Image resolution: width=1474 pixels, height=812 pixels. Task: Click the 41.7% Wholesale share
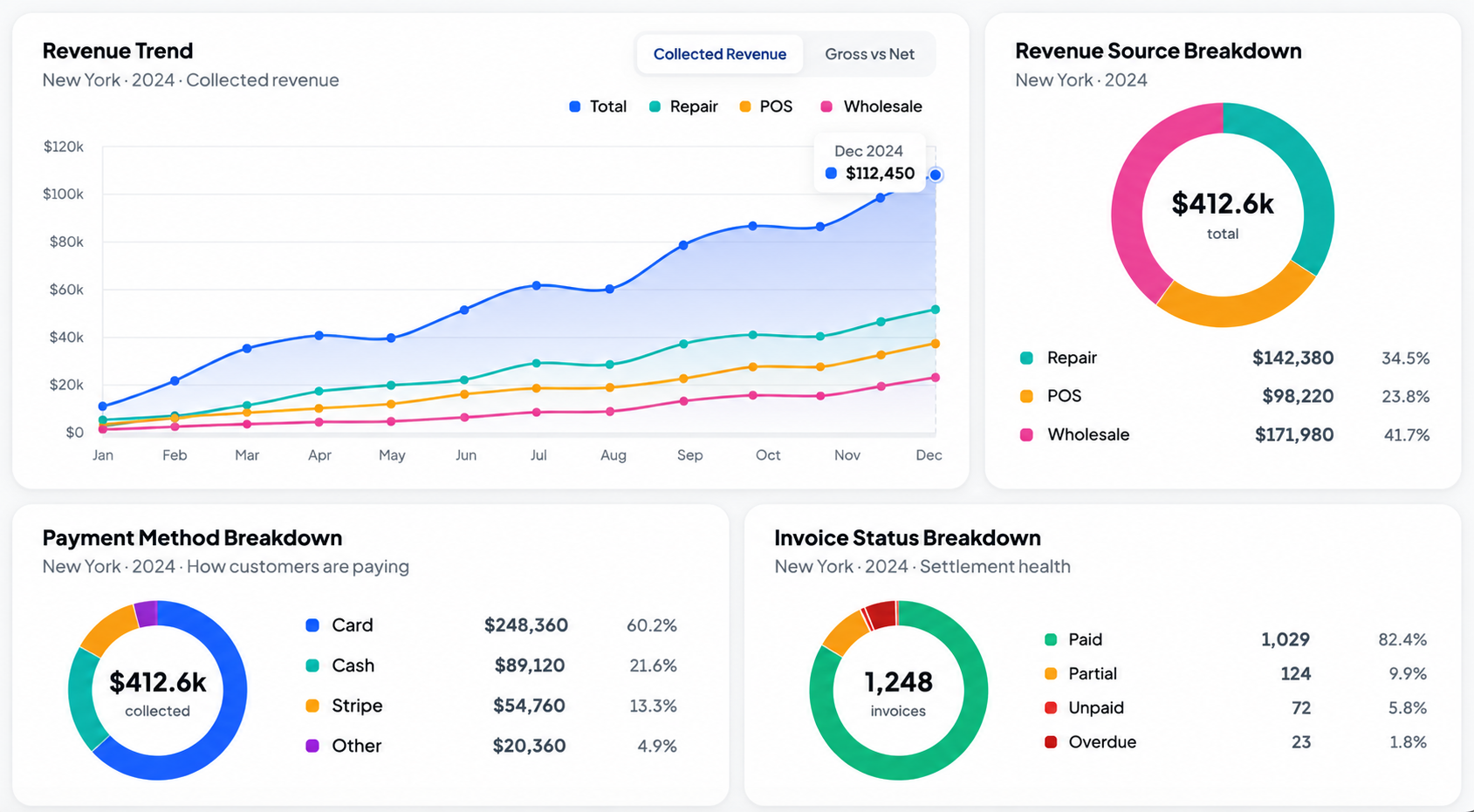1407,434
